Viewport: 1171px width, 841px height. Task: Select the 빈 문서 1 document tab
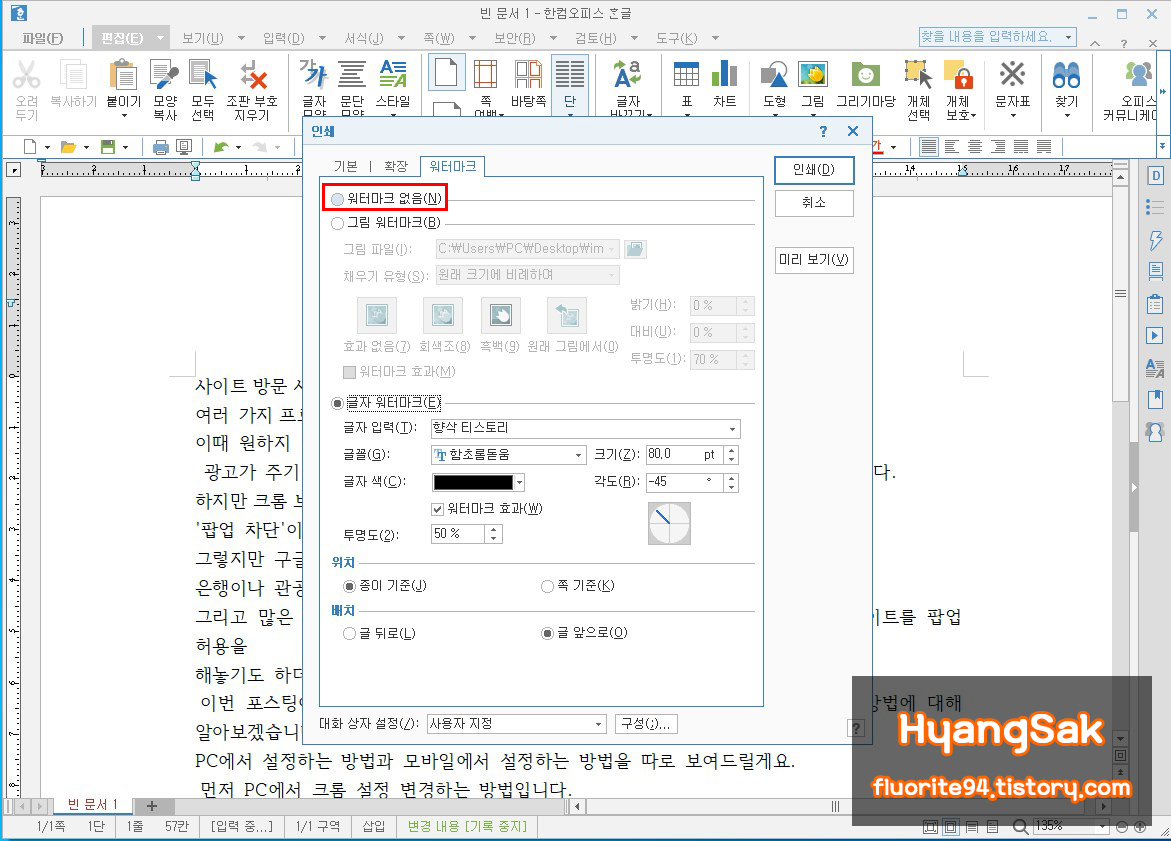point(93,804)
